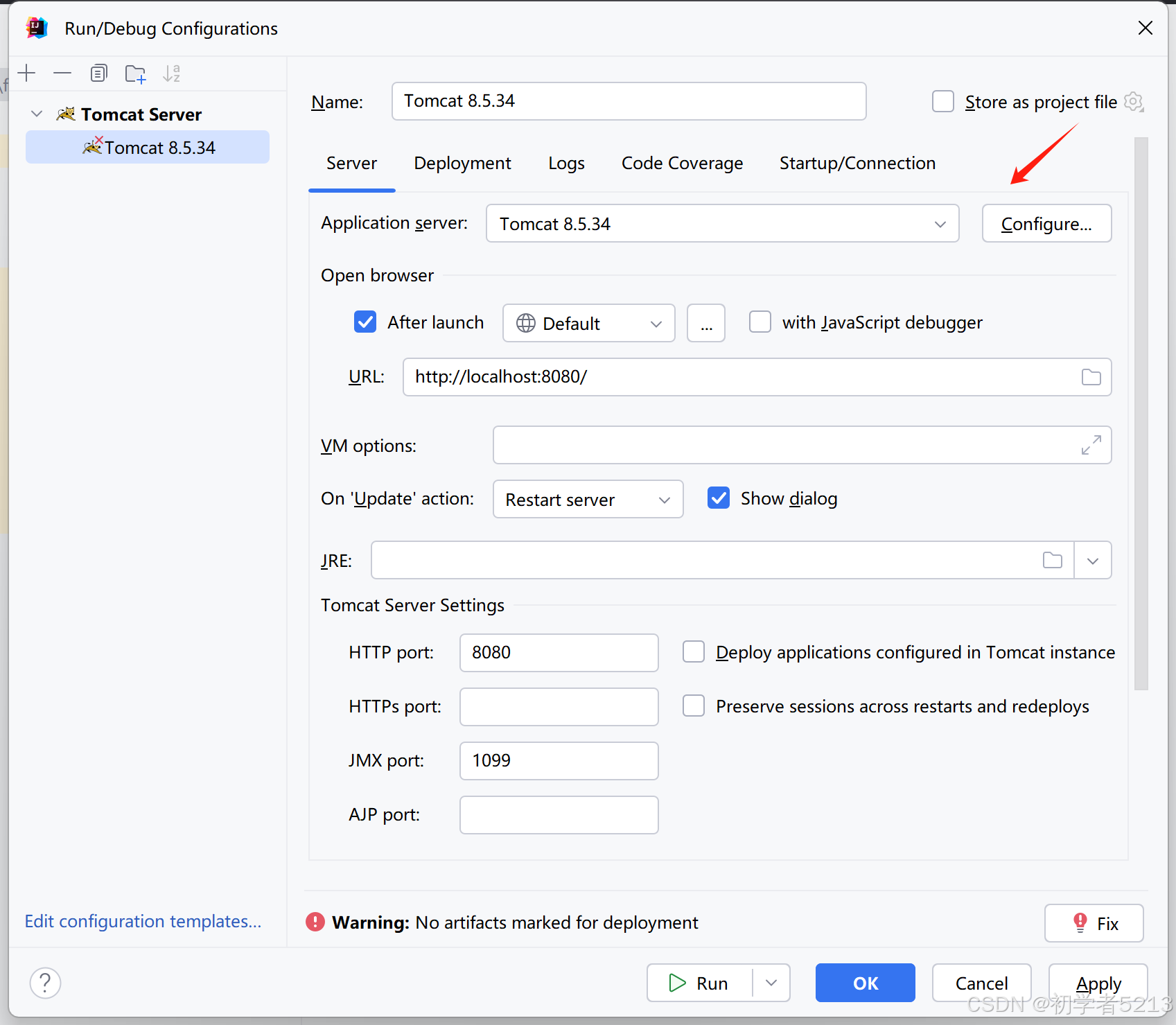Browse for URL using folder icon
The width and height of the screenshot is (1176, 1025).
tap(1091, 377)
